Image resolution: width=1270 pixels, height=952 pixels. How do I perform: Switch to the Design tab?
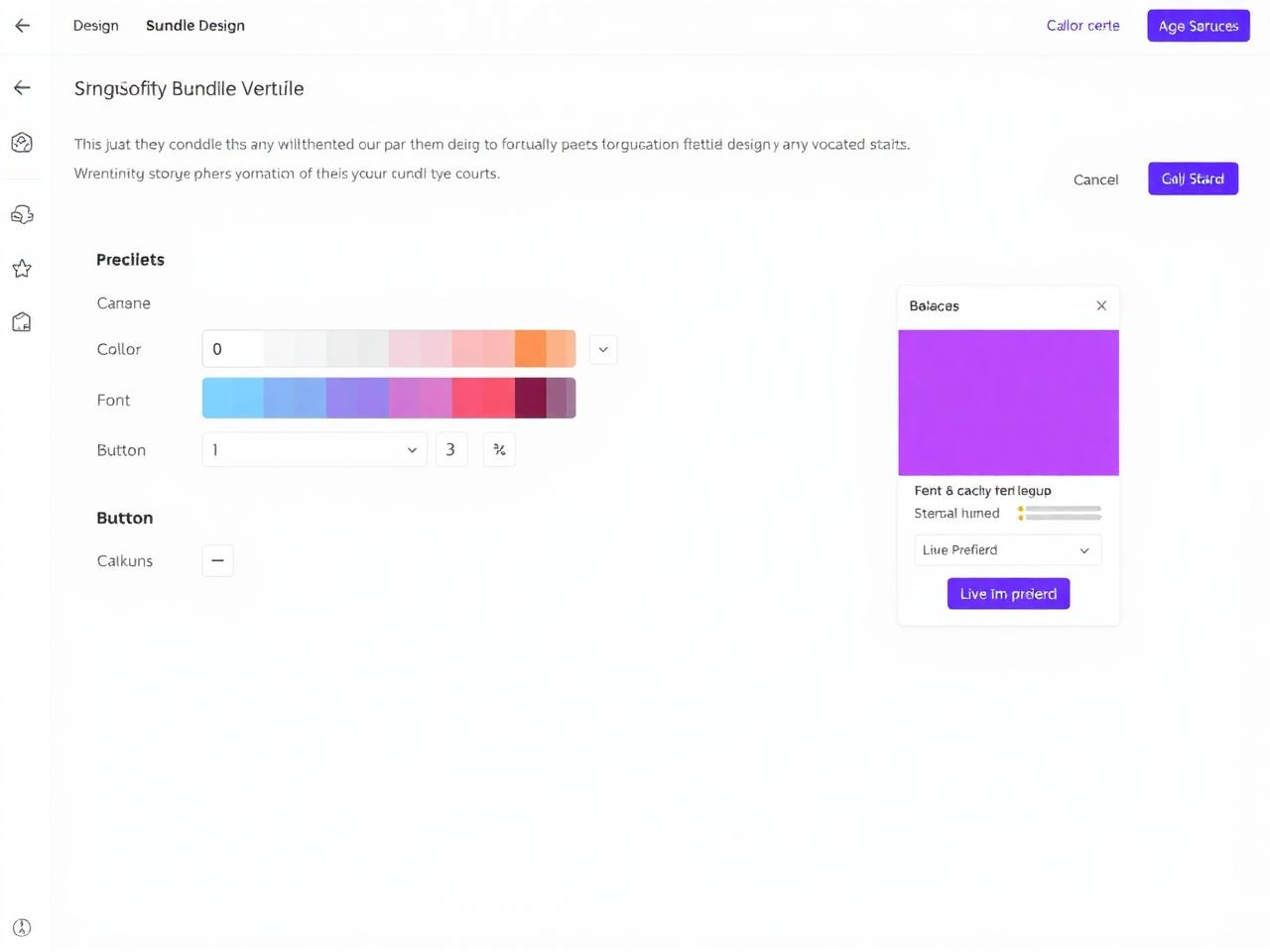(x=95, y=26)
